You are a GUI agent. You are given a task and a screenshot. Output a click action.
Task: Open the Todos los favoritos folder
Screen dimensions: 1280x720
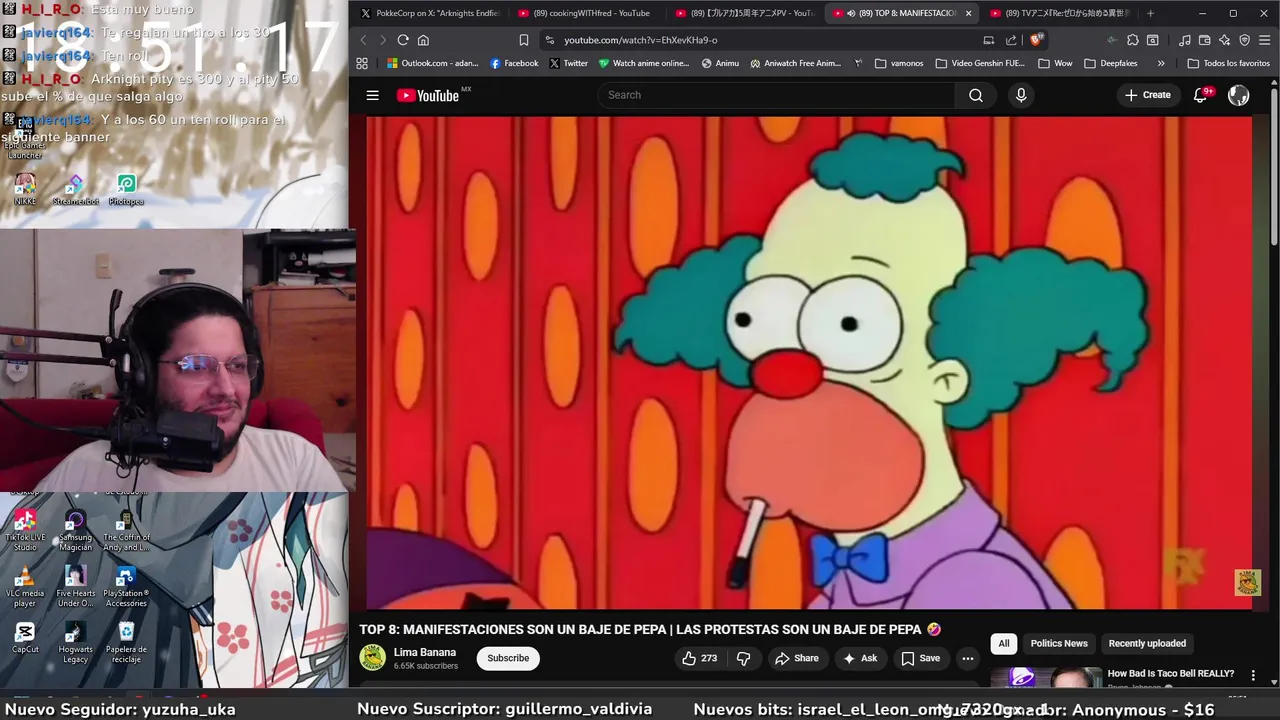(1228, 63)
